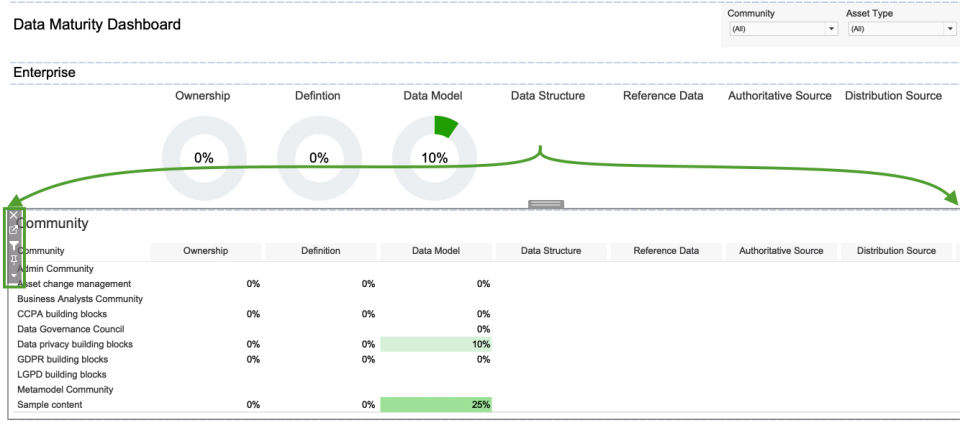Viewport: 960px width, 428px height.
Task: Select the Asset change management row
Action: pos(74,284)
